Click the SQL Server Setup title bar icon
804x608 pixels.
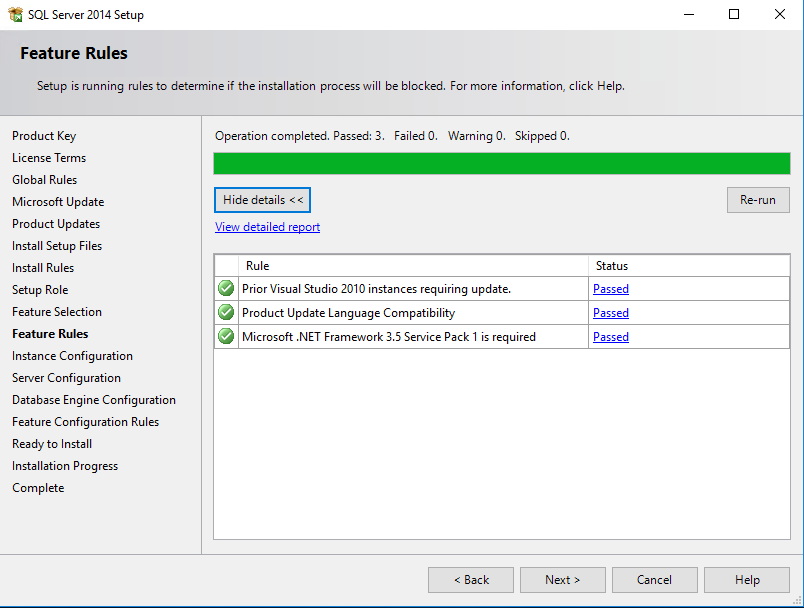click(x=15, y=14)
